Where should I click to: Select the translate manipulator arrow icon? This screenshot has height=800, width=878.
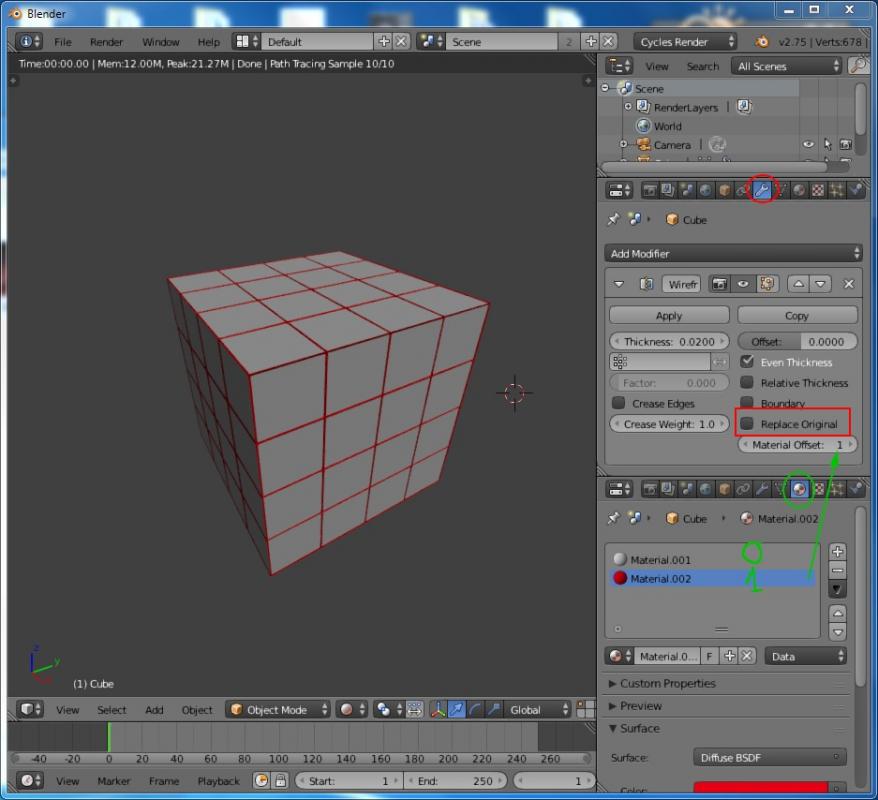point(456,710)
